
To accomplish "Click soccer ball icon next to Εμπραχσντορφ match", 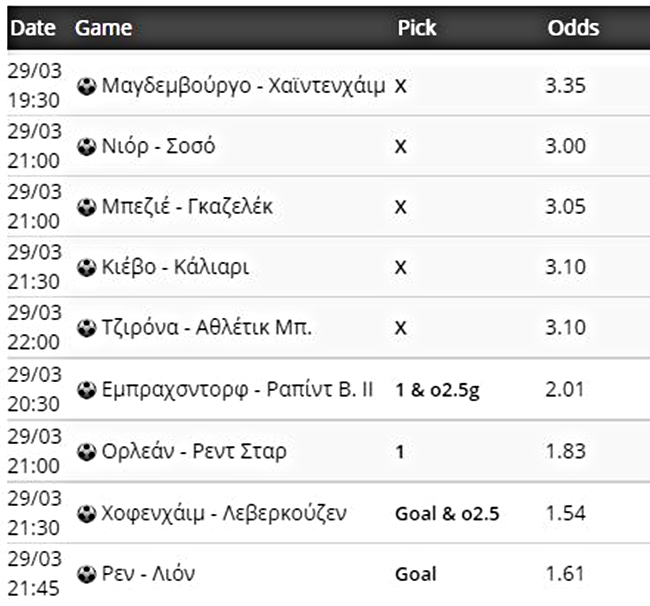I will tap(87, 390).
